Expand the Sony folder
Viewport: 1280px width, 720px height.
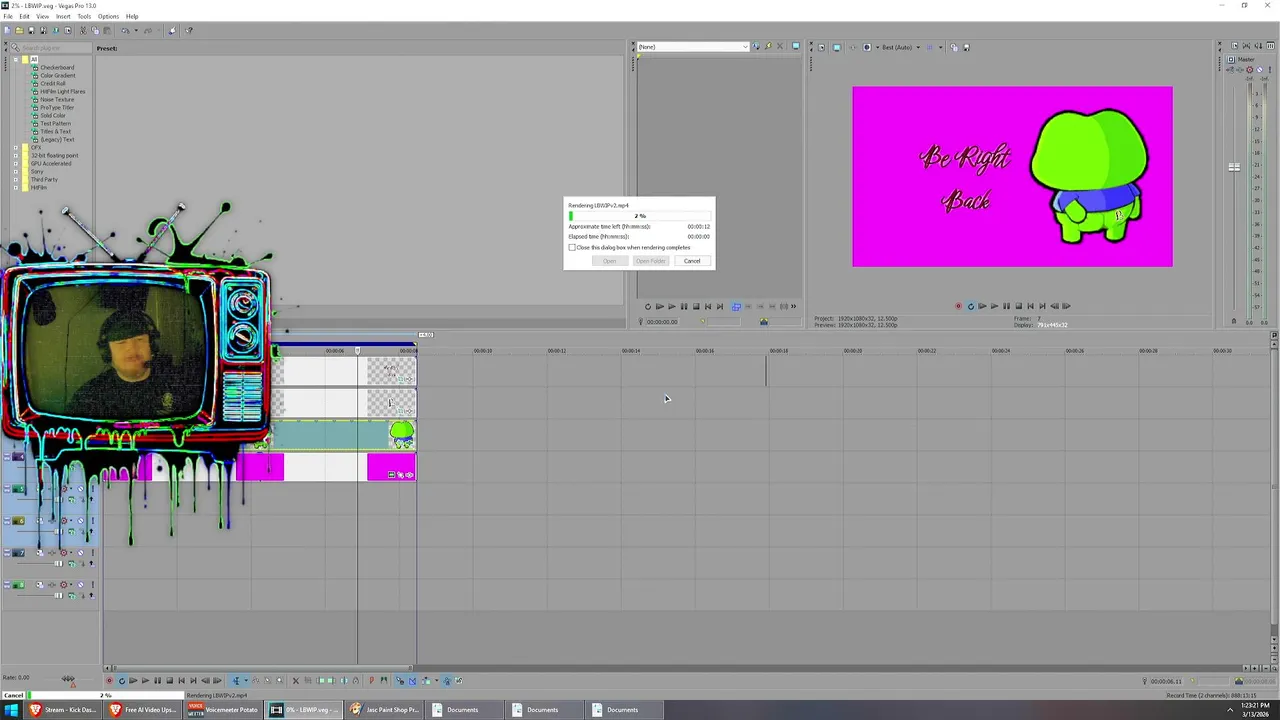[15, 171]
